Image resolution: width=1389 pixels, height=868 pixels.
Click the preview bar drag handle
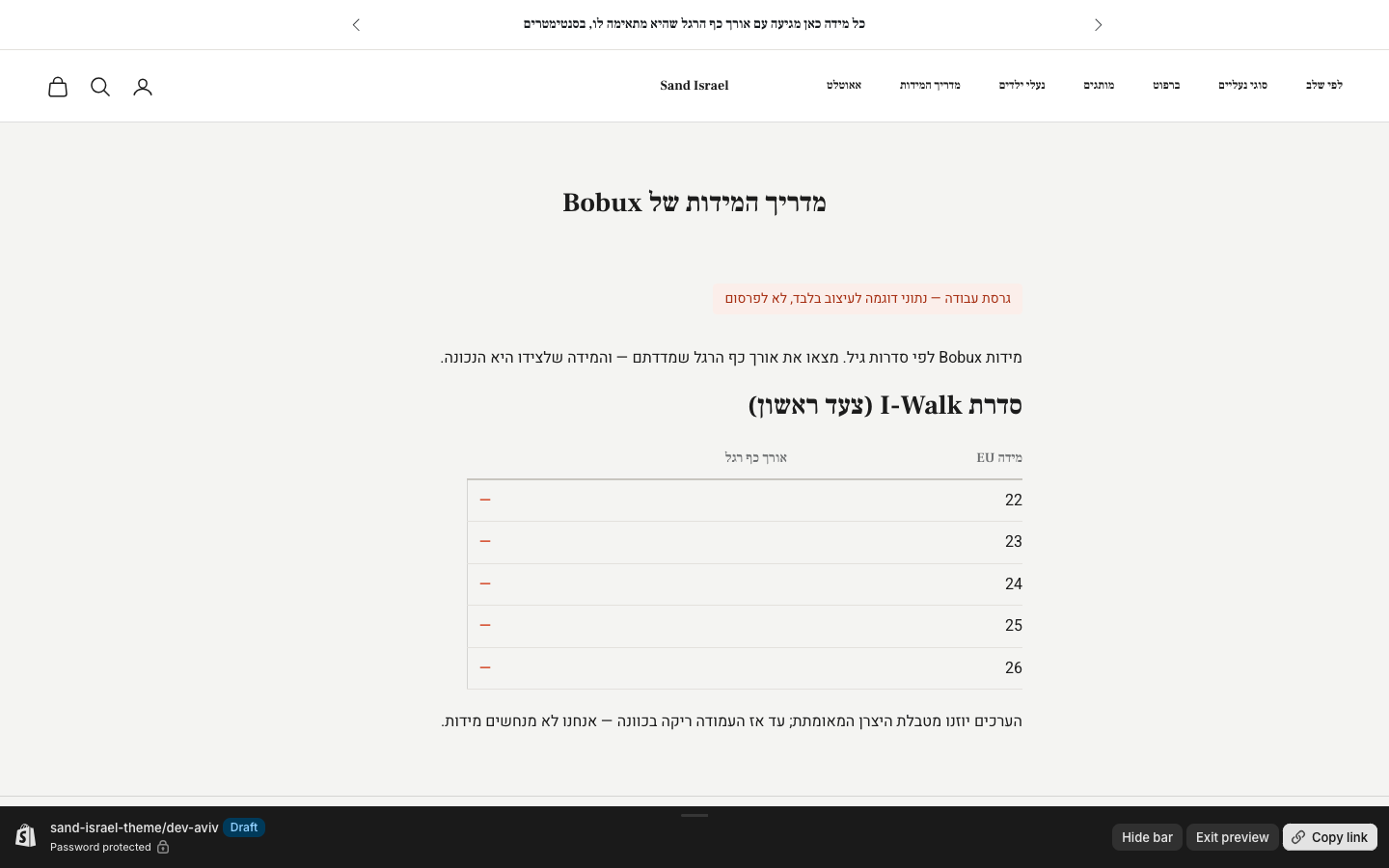pos(694,816)
